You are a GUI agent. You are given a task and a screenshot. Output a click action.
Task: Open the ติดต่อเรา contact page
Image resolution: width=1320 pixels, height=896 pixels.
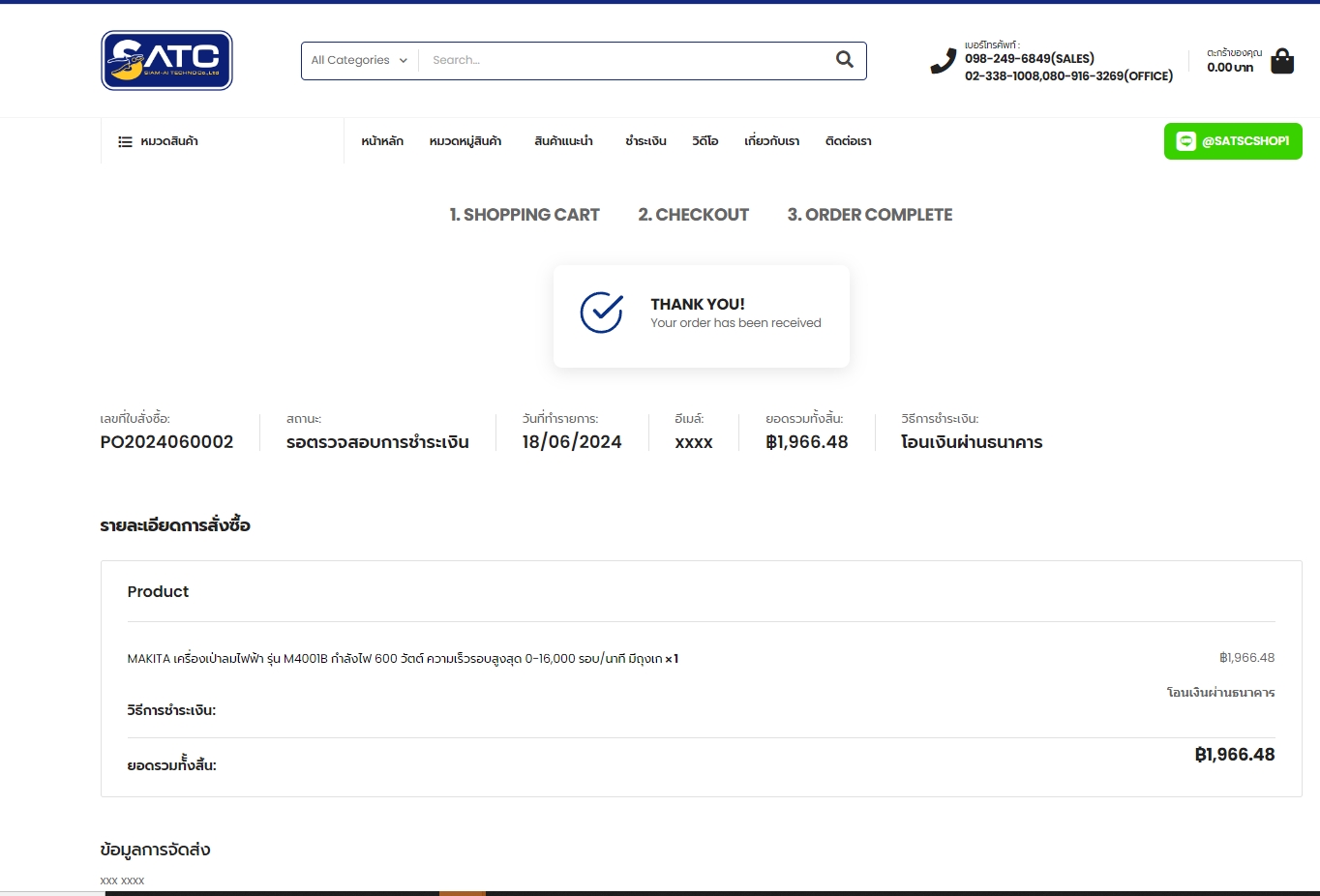(x=848, y=141)
